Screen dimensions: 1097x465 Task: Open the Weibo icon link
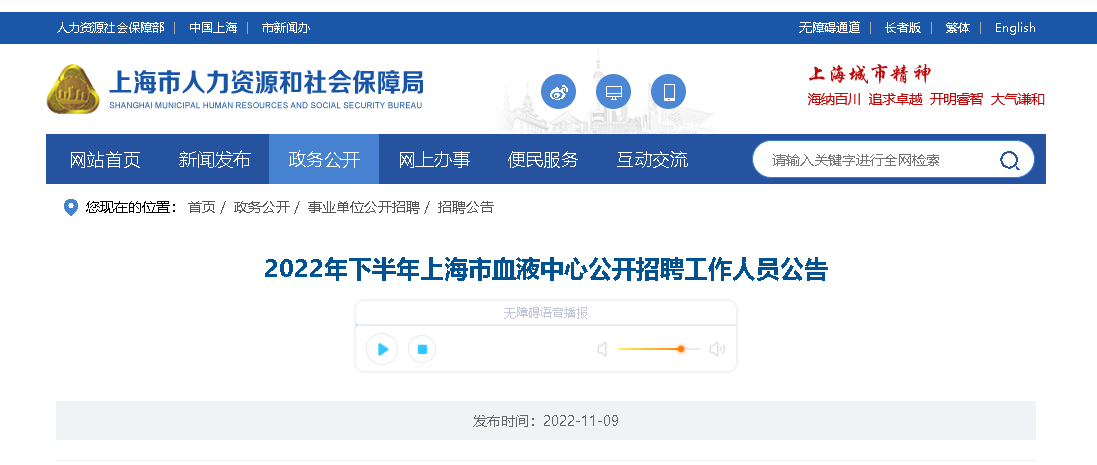coord(559,93)
